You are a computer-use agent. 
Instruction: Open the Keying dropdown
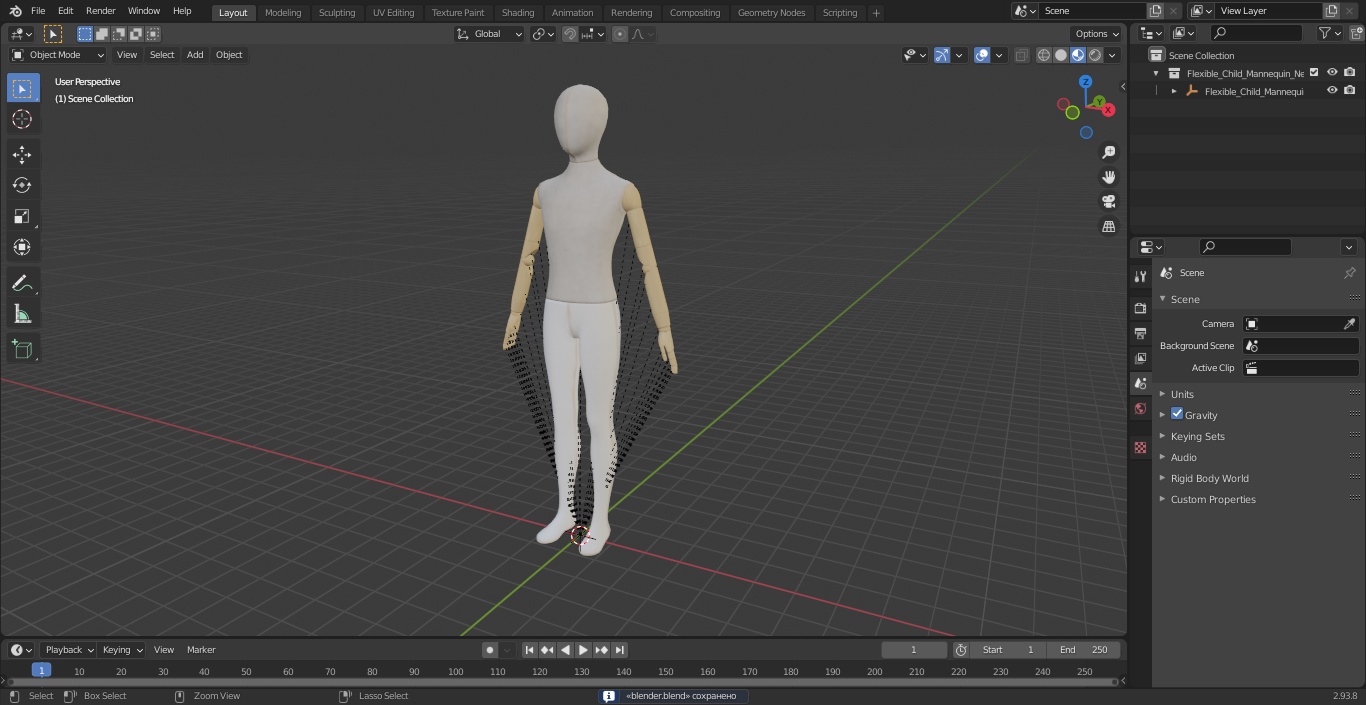pos(122,650)
